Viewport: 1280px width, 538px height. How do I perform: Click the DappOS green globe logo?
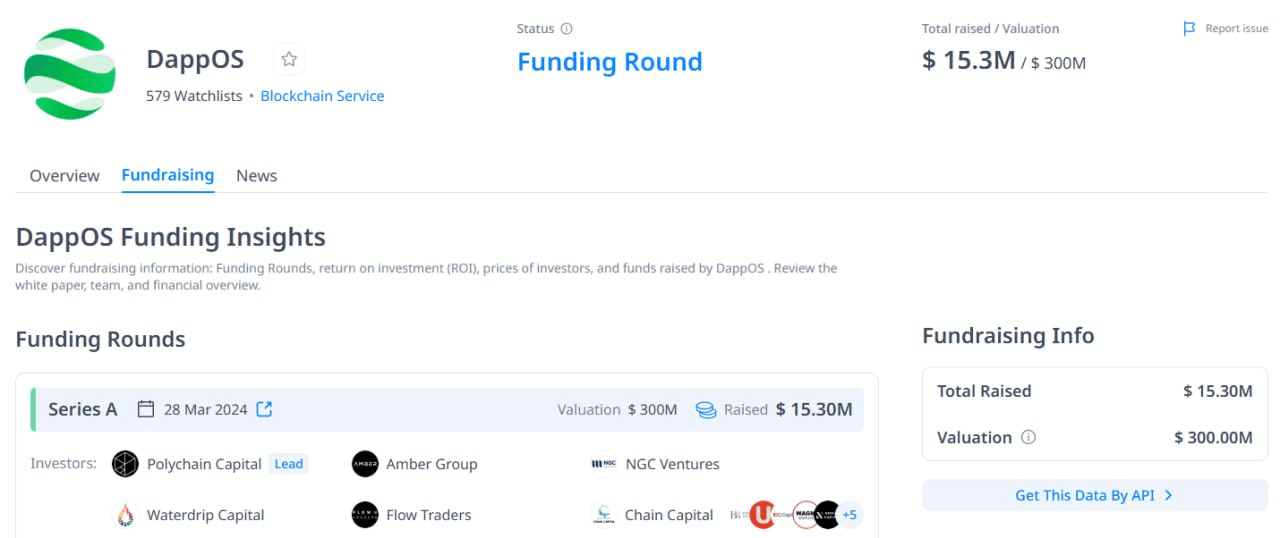pyautogui.click(x=70, y=74)
